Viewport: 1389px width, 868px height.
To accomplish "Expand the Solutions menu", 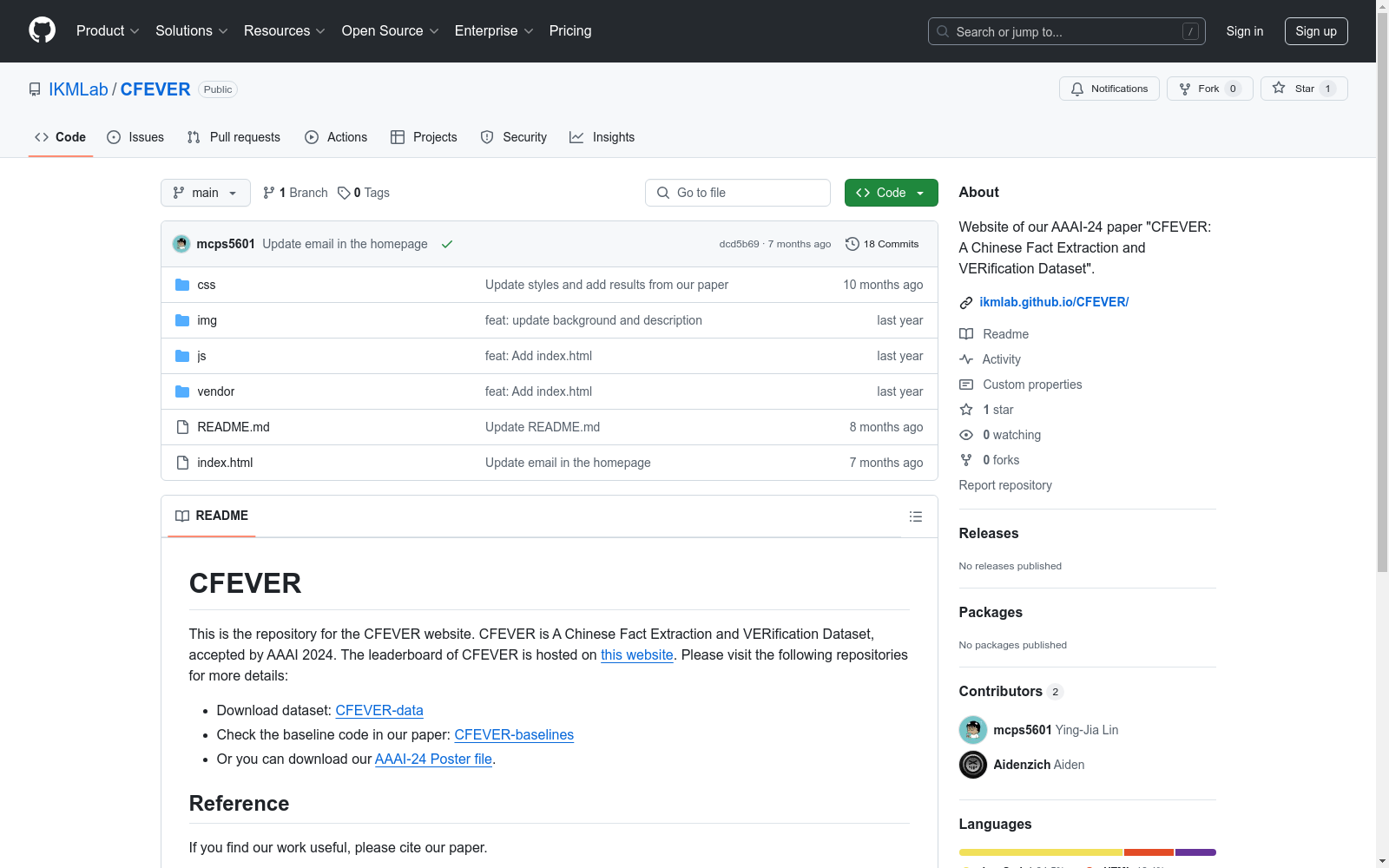I will click(x=192, y=31).
